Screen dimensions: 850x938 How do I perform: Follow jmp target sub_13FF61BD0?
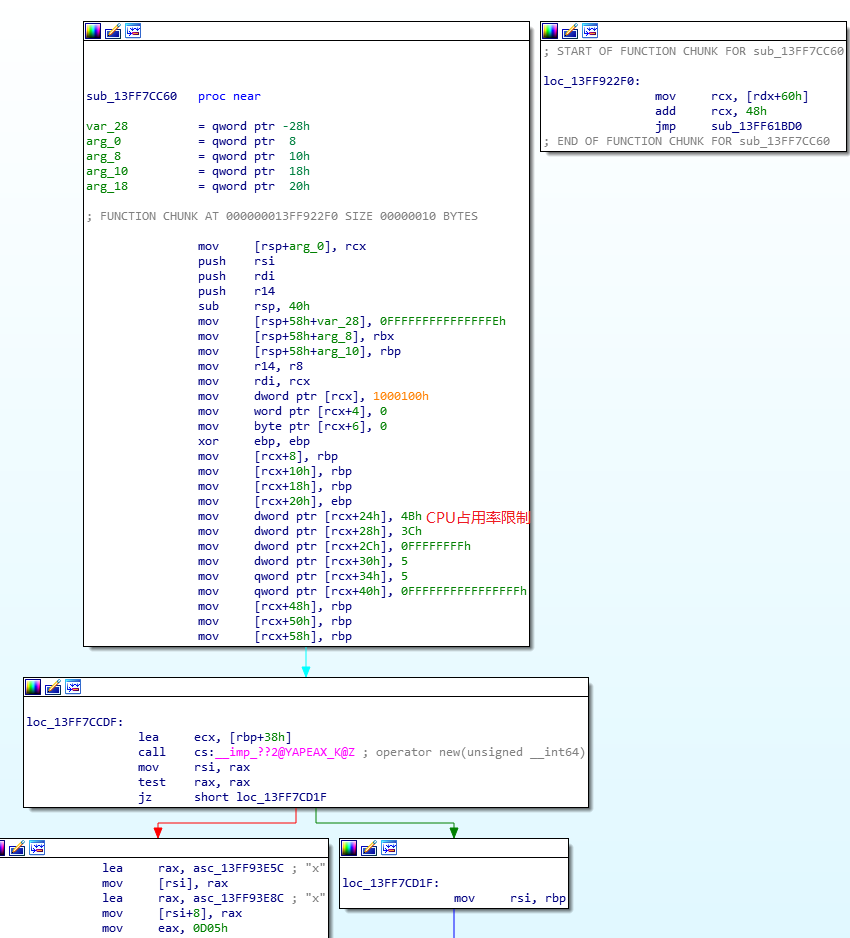757,126
